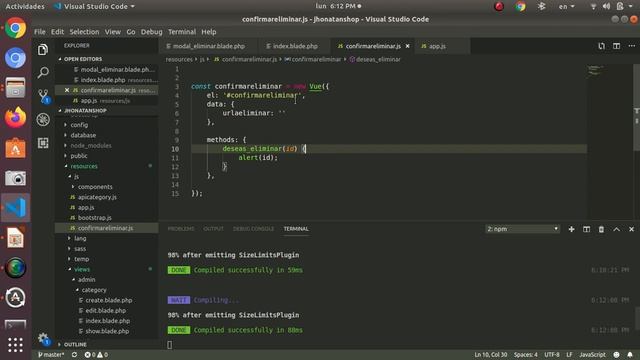
Task: Open apicategory.js in file tree
Action: [97, 197]
